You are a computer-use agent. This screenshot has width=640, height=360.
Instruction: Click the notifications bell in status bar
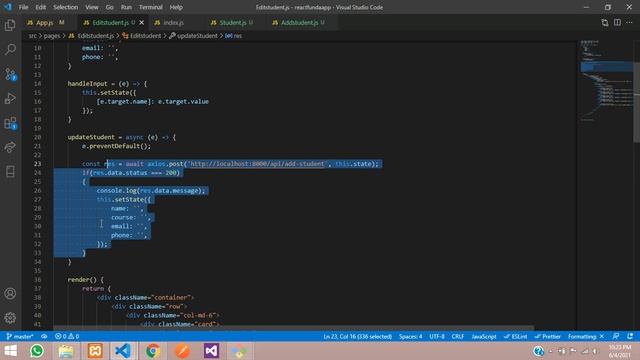(630, 336)
